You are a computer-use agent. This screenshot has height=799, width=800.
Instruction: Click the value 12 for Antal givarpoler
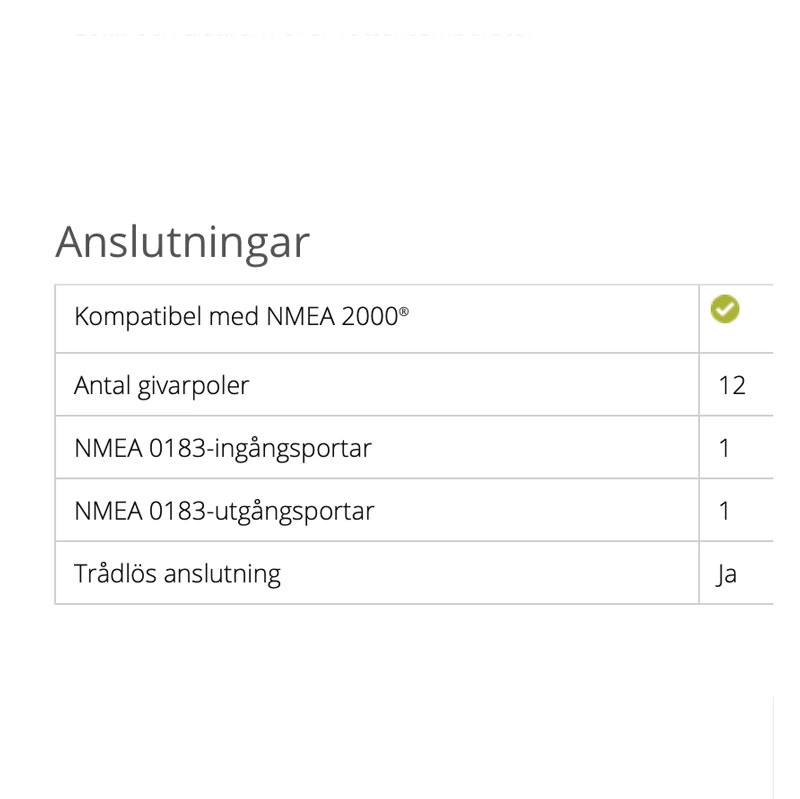(x=732, y=385)
